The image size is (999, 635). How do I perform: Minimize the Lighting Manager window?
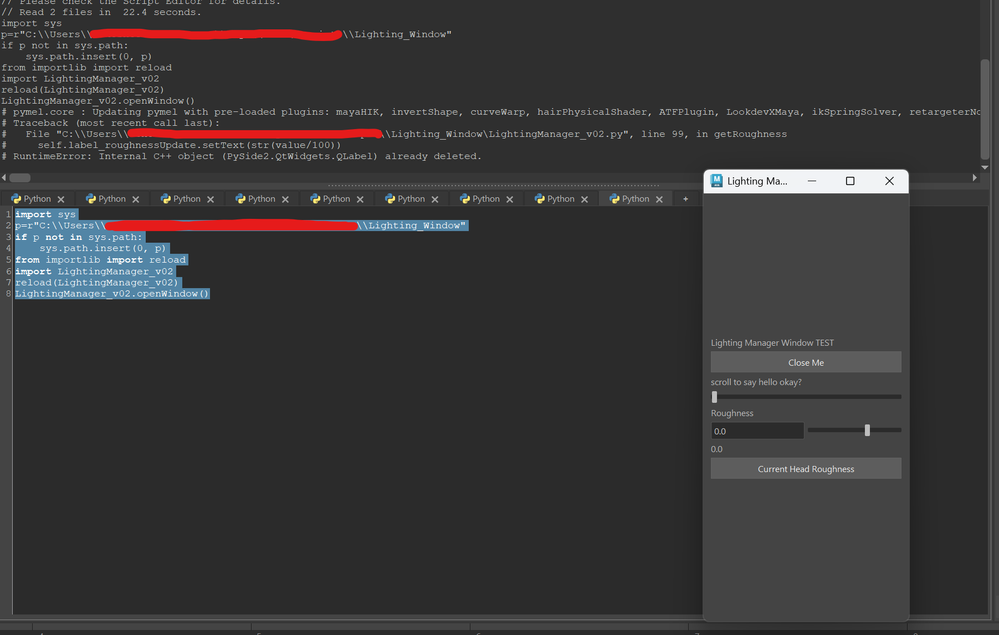(x=812, y=181)
